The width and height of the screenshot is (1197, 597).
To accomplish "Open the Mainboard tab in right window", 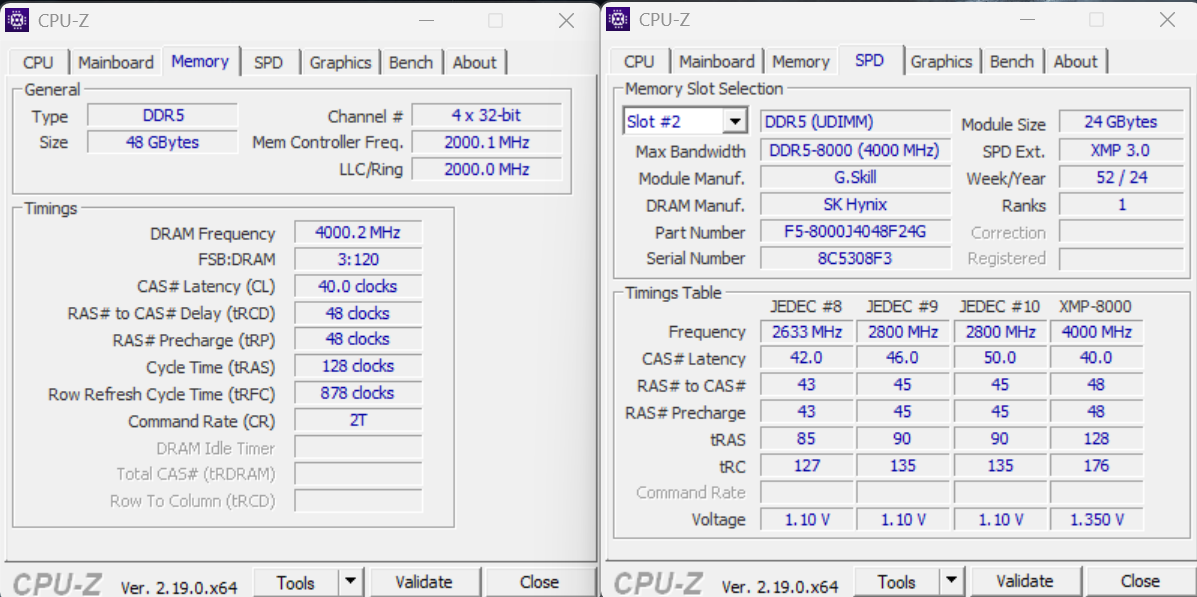I will (x=717, y=62).
